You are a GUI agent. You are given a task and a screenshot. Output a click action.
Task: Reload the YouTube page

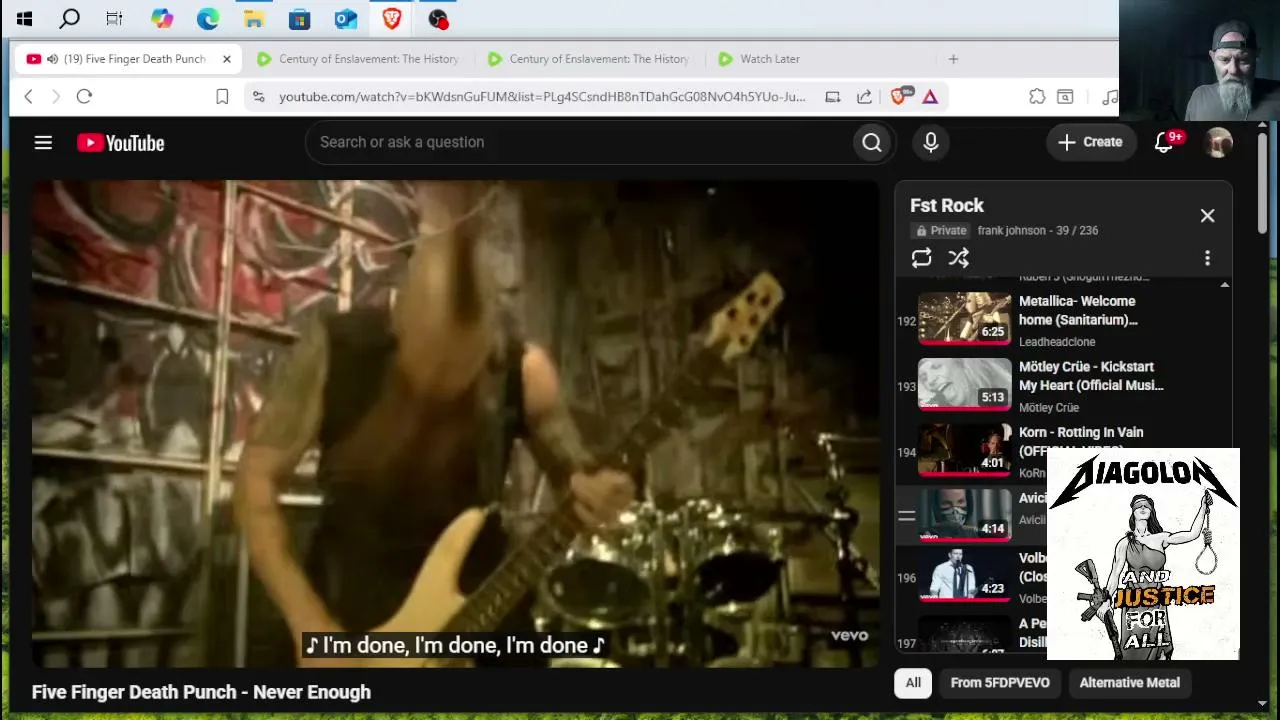(x=84, y=96)
